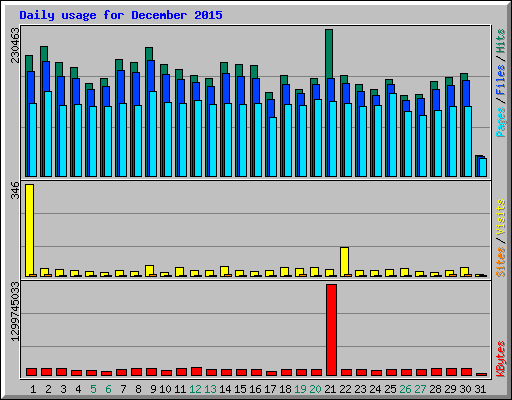Screen dimensions: 512x400
Task: Click day label 12 on the x-axis
Action: [x=195, y=389]
